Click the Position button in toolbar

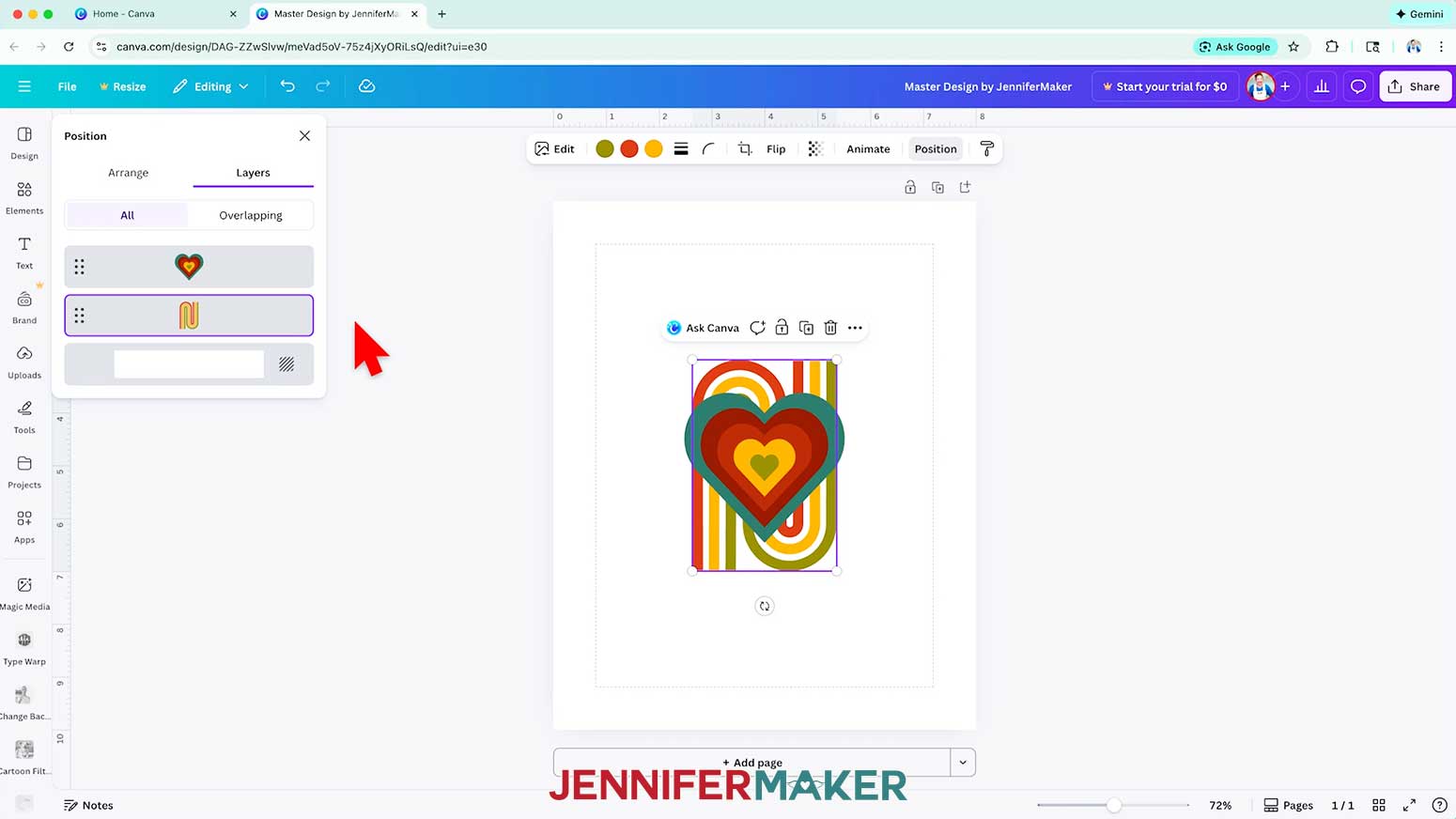(936, 148)
